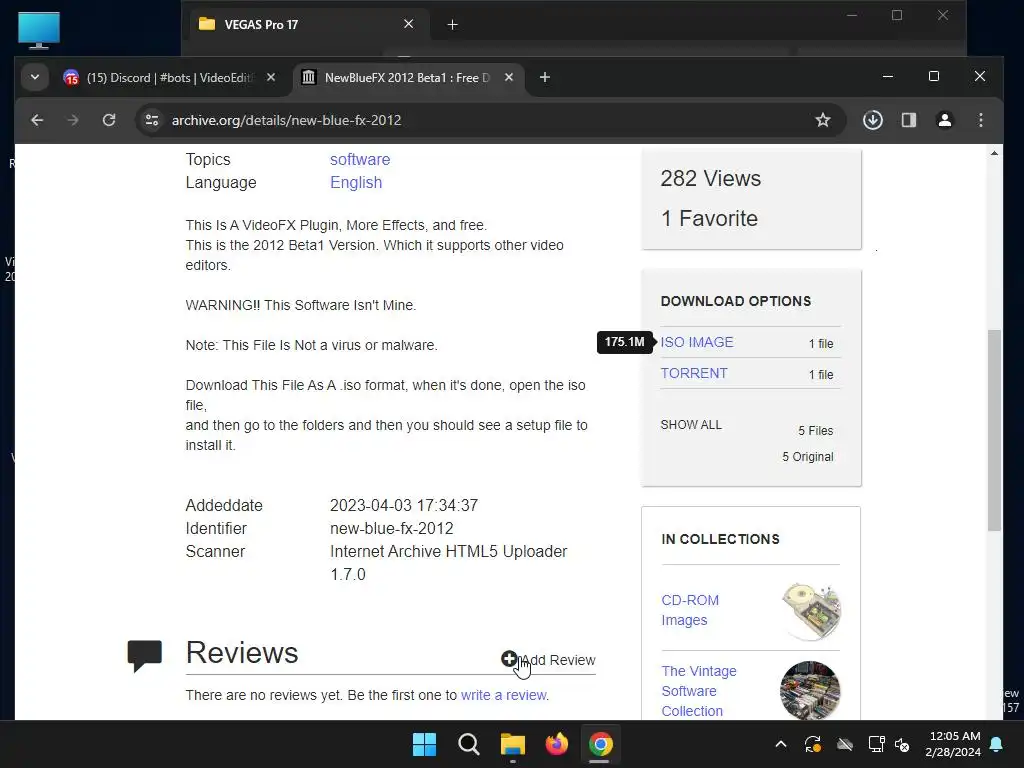Click the 5 Original files text
Viewport: 1024px width, 768px height.
[x=808, y=456]
